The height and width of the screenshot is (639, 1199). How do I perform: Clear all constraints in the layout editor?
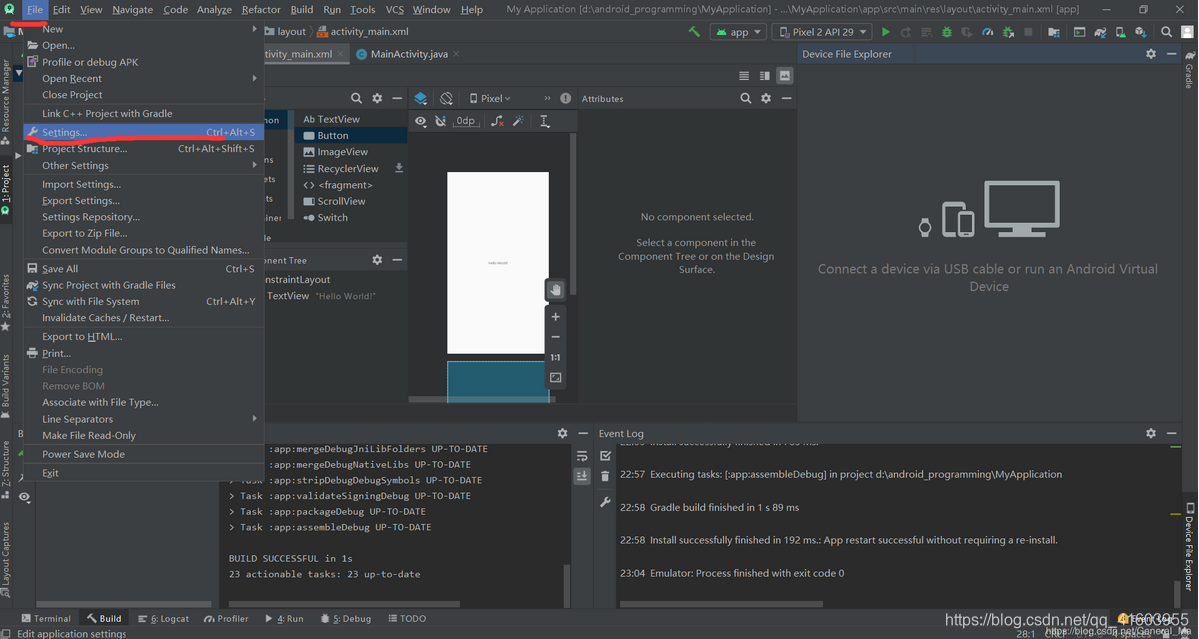pyautogui.click(x=496, y=120)
